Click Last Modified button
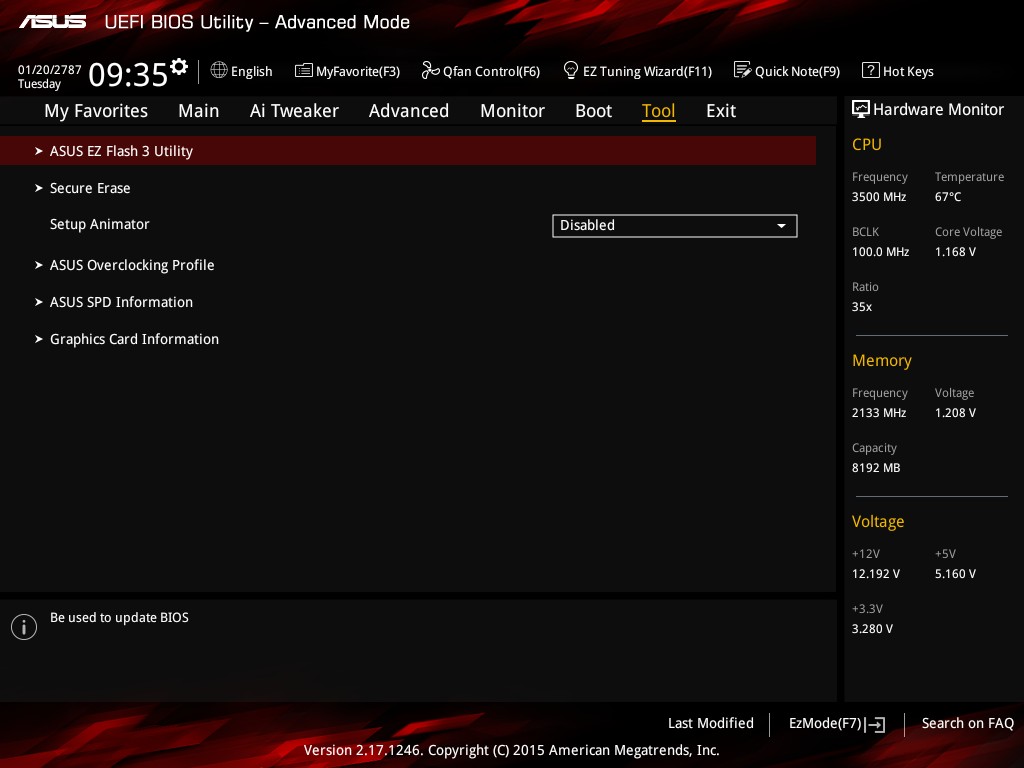Image resolution: width=1024 pixels, height=768 pixels. click(711, 724)
